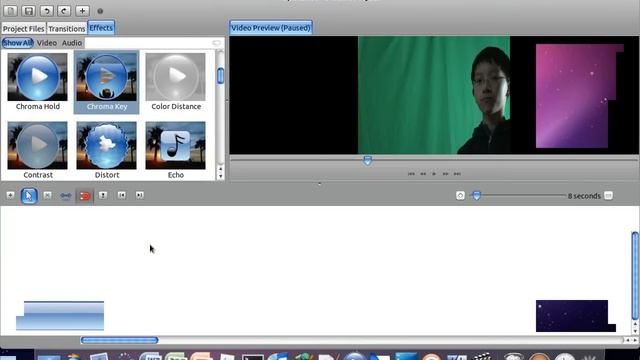The image size is (640, 360).
Task: Click the effects list up arrow
Action: point(220,169)
